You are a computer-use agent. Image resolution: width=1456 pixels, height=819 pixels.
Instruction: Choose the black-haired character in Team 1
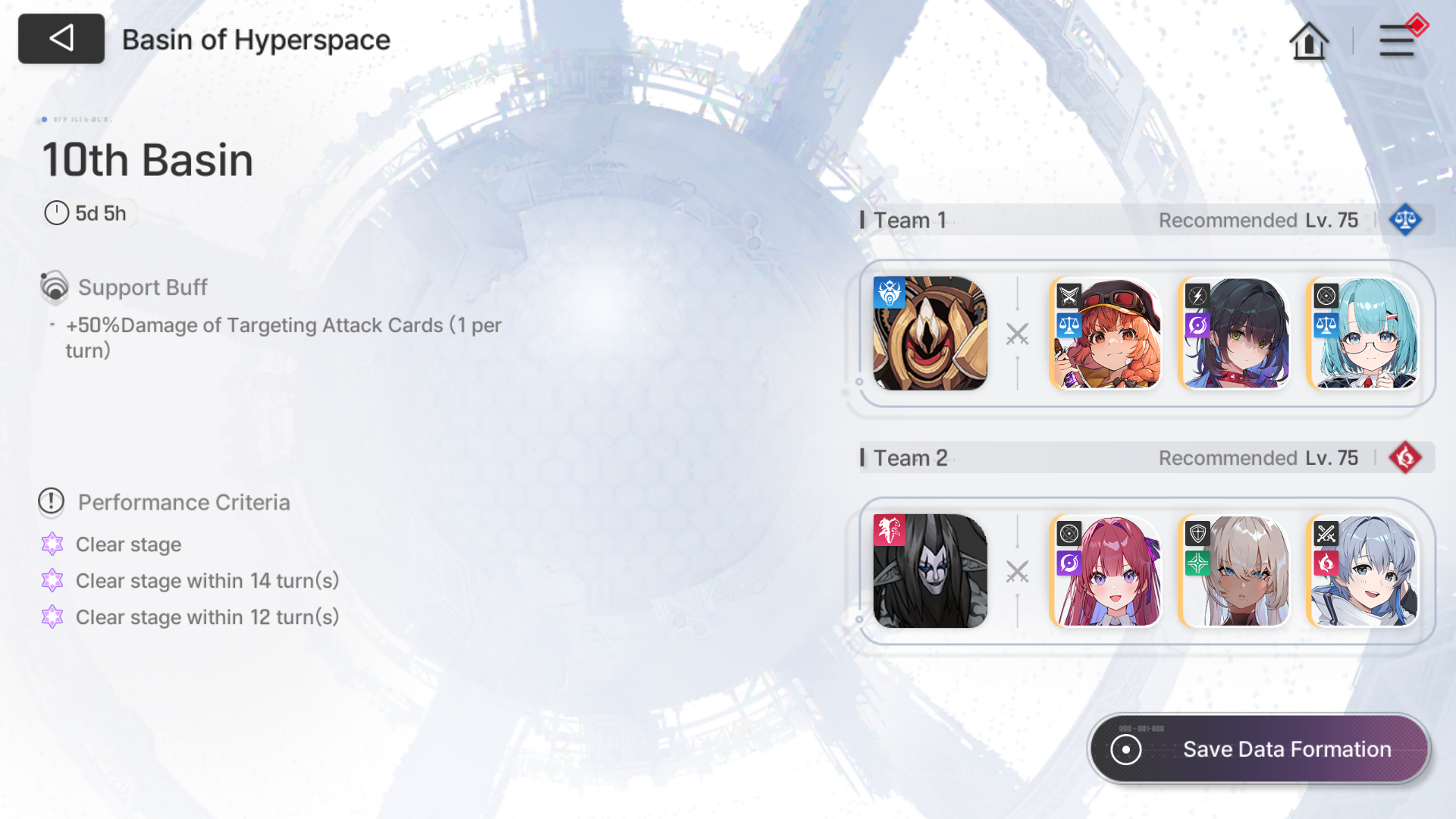[x=1234, y=334]
